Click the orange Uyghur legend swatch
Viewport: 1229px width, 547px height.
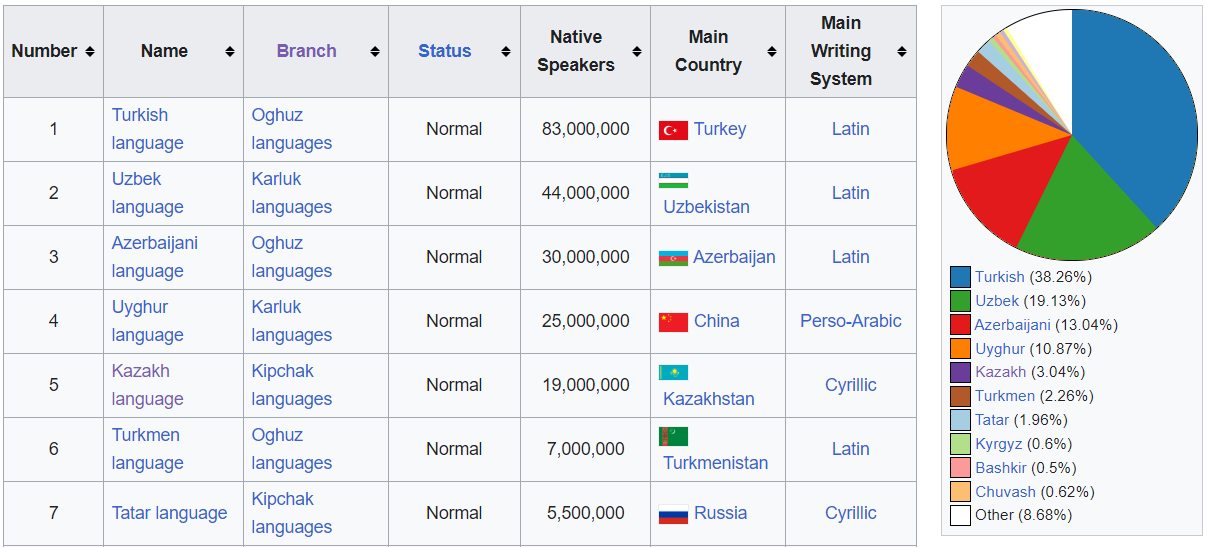pos(960,349)
